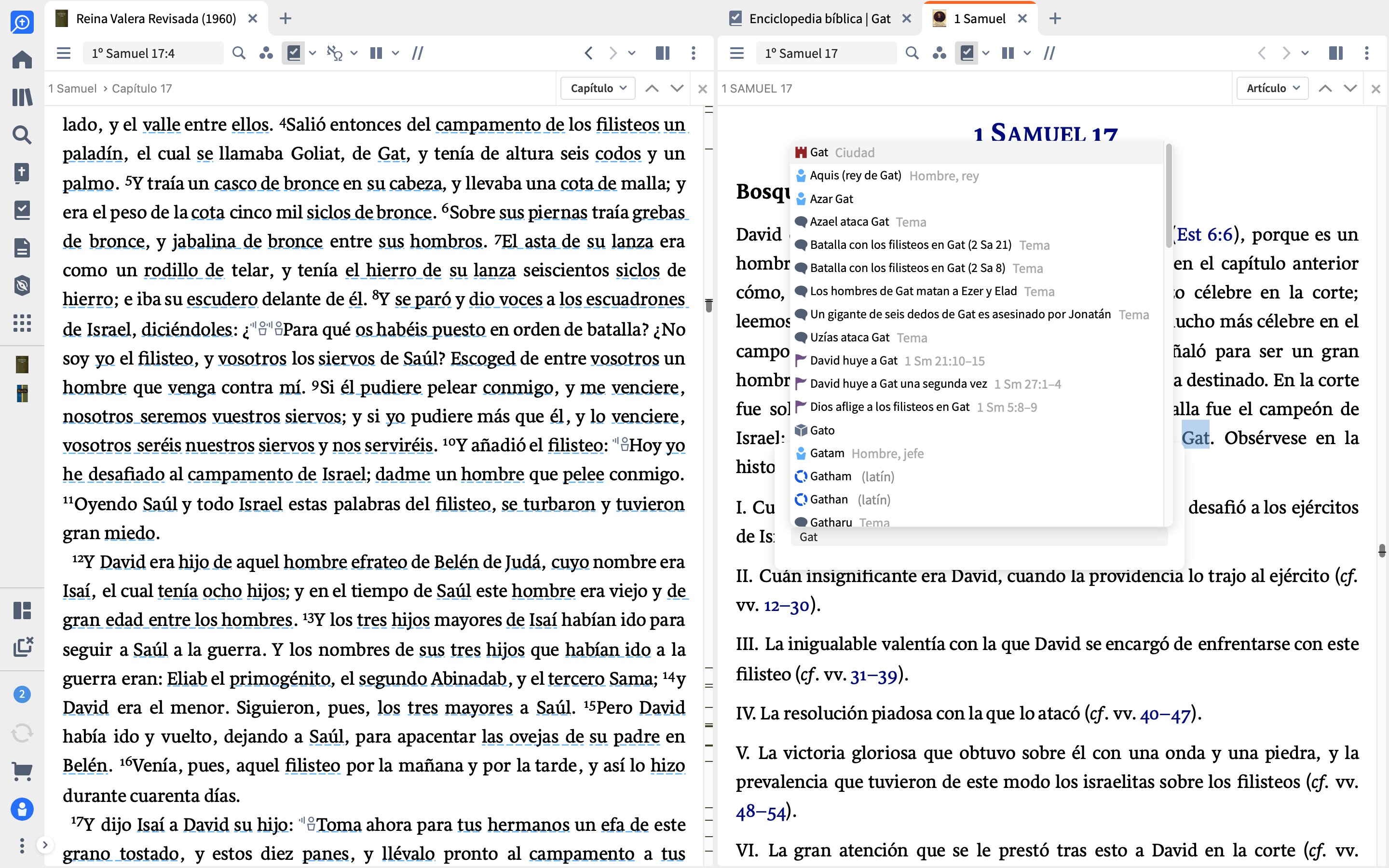Click the search icon in the 1 Samuel commentary toolbar

[x=912, y=54]
